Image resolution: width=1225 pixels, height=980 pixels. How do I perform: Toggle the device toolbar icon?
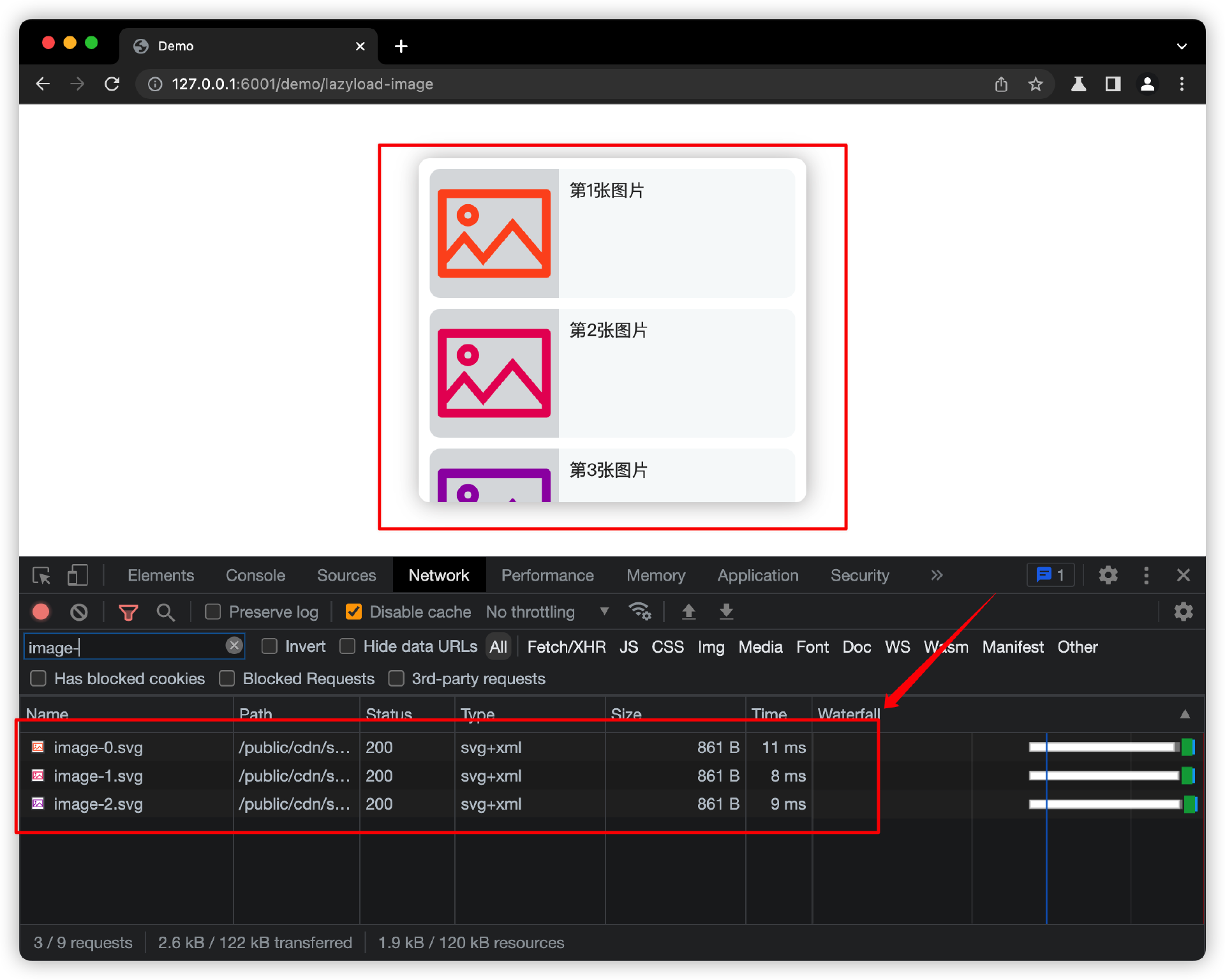[77, 575]
